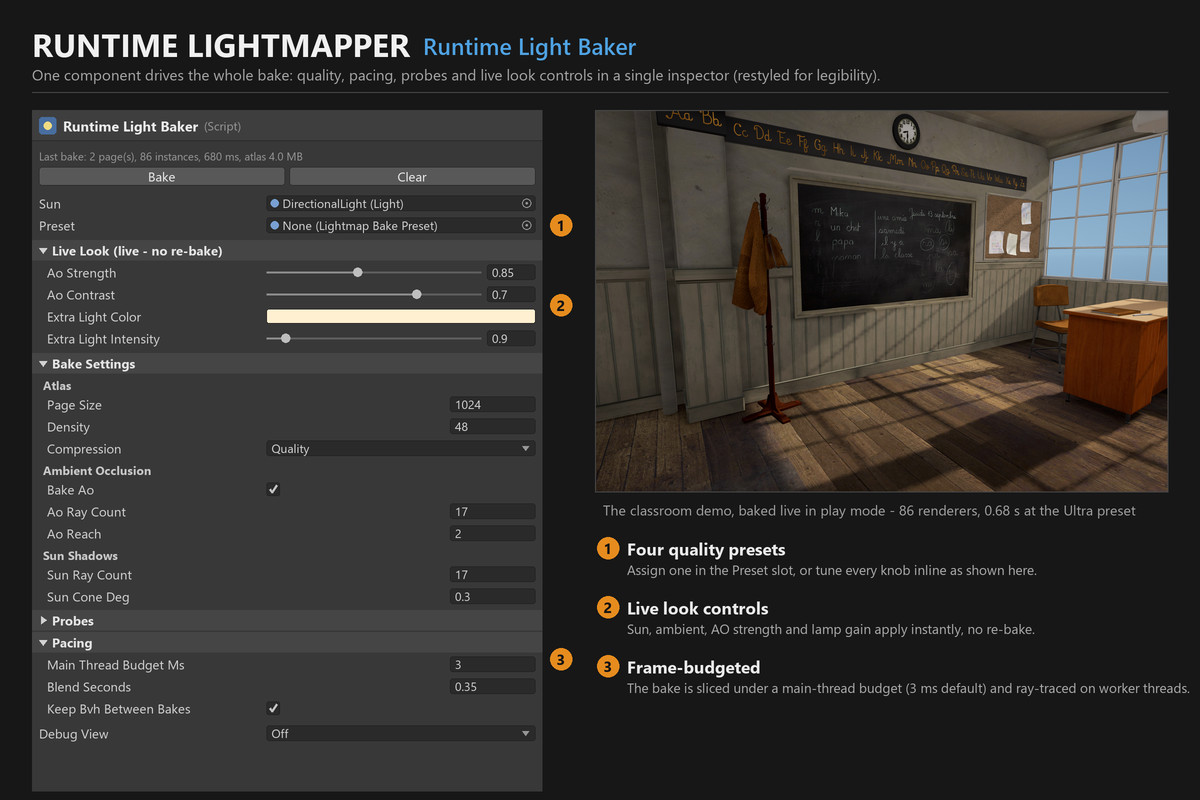Toggle Keep Bvh Between Bakes checkbox
The height and width of the screenshot is (800, 1200).
coord(273,709)
